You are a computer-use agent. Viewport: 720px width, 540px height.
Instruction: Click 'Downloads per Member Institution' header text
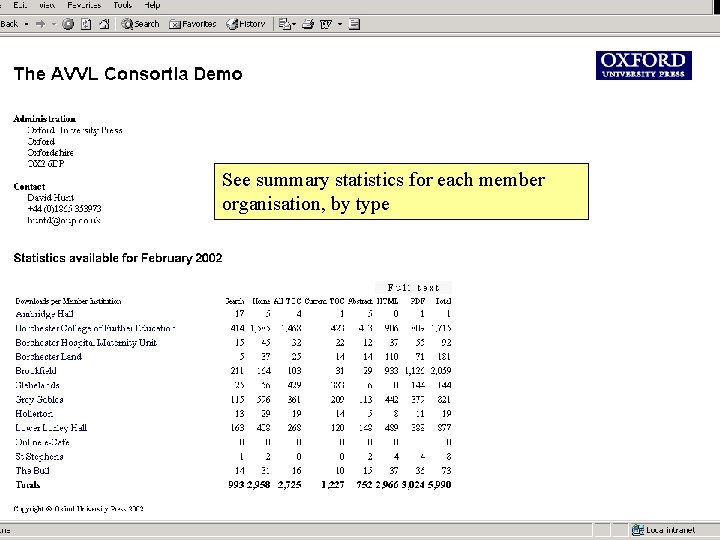coord(68,301)
